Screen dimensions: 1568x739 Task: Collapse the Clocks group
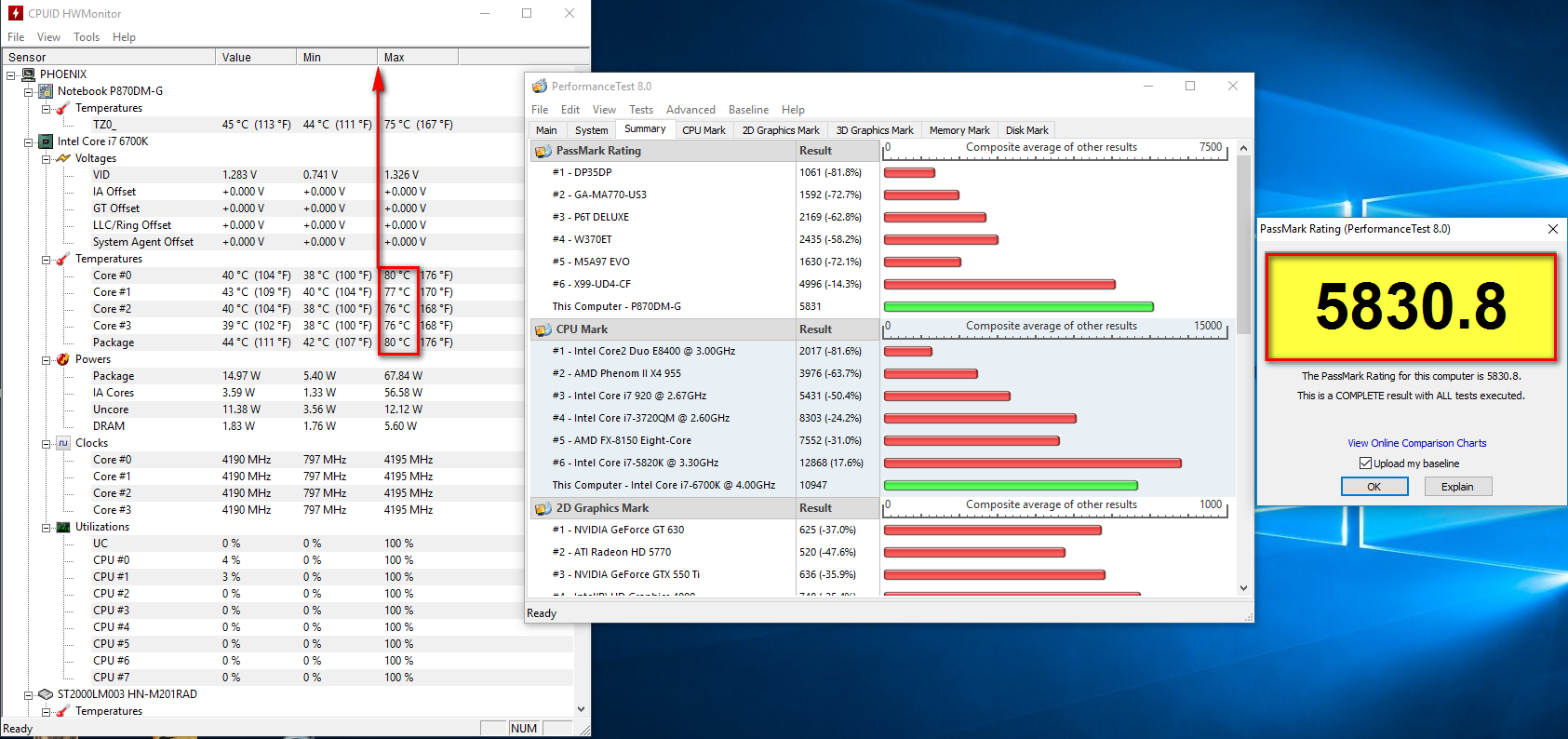pos(47,444)
